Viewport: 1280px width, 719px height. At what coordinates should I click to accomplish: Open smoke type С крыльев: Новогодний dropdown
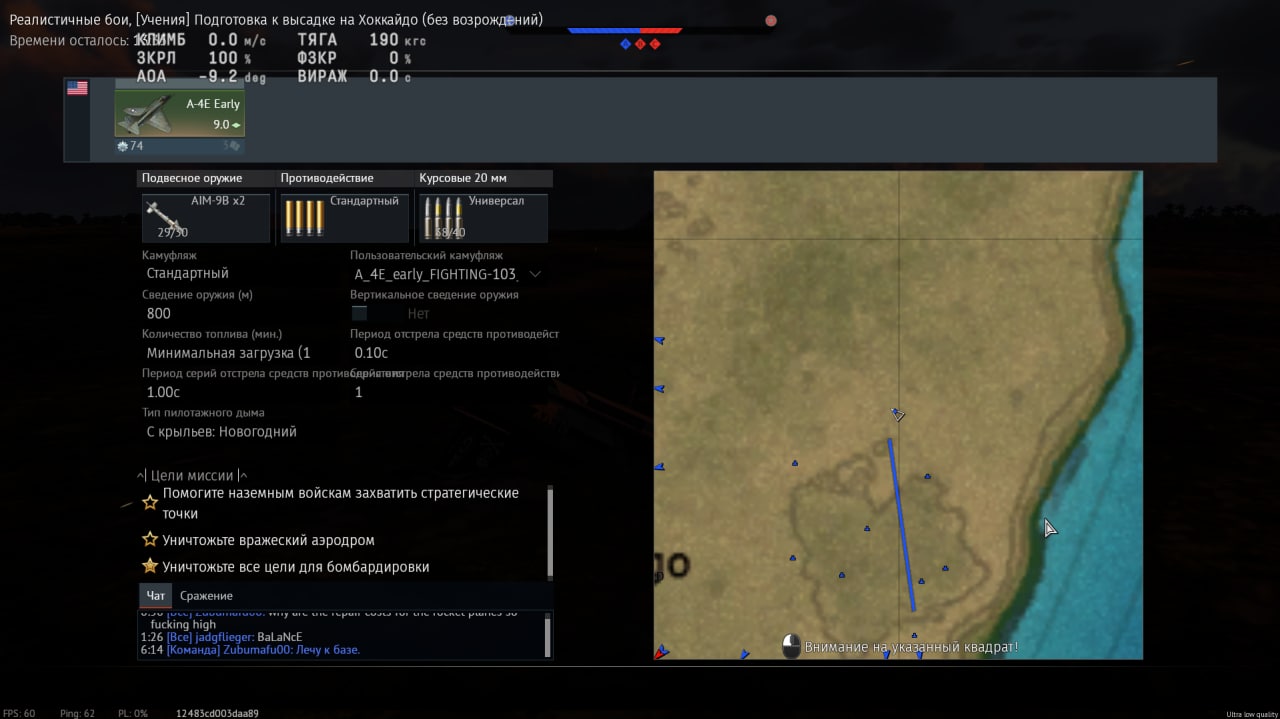(240, 432)
